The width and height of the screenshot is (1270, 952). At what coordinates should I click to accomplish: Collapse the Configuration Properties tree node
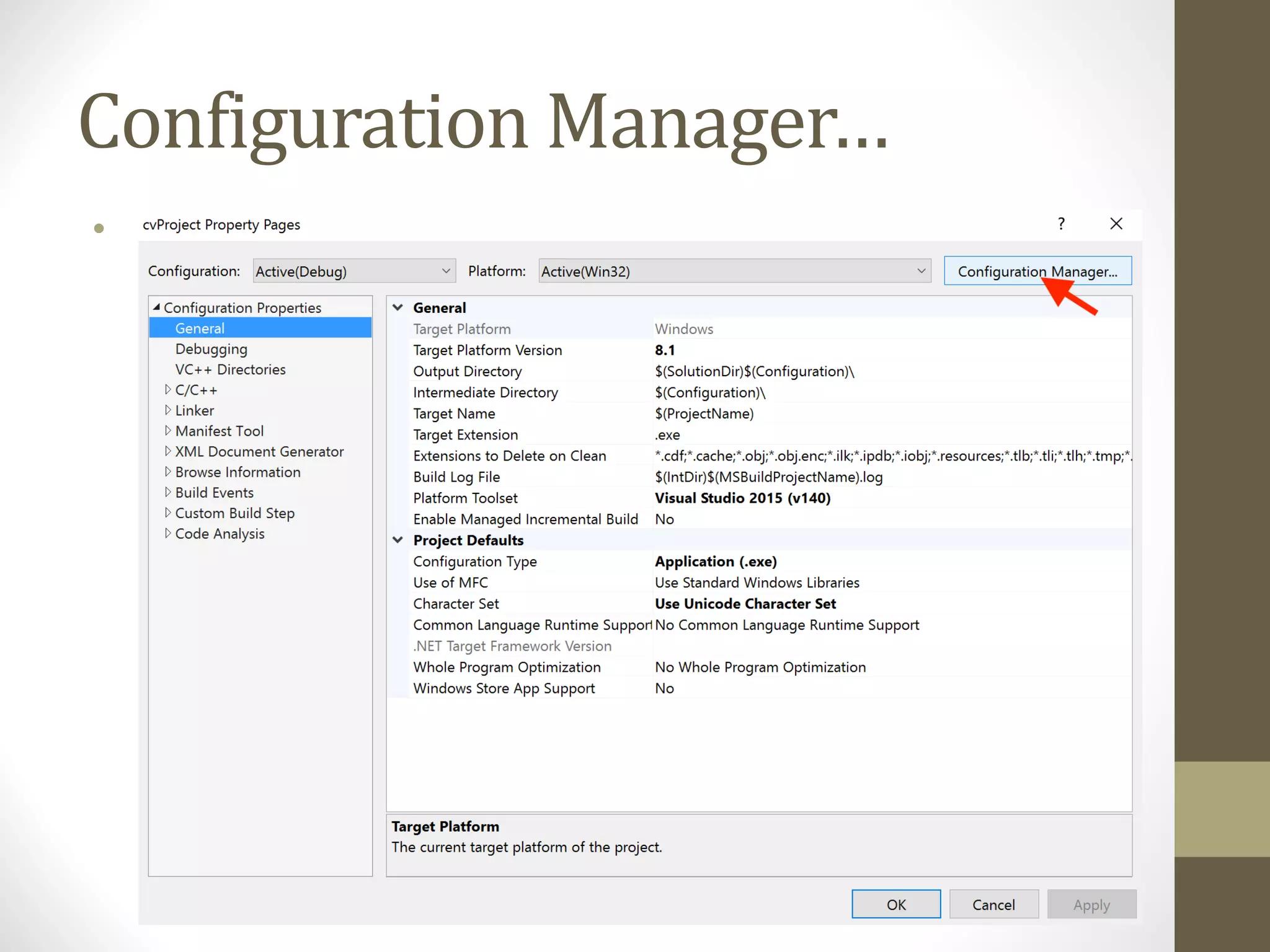pos(157,307)
